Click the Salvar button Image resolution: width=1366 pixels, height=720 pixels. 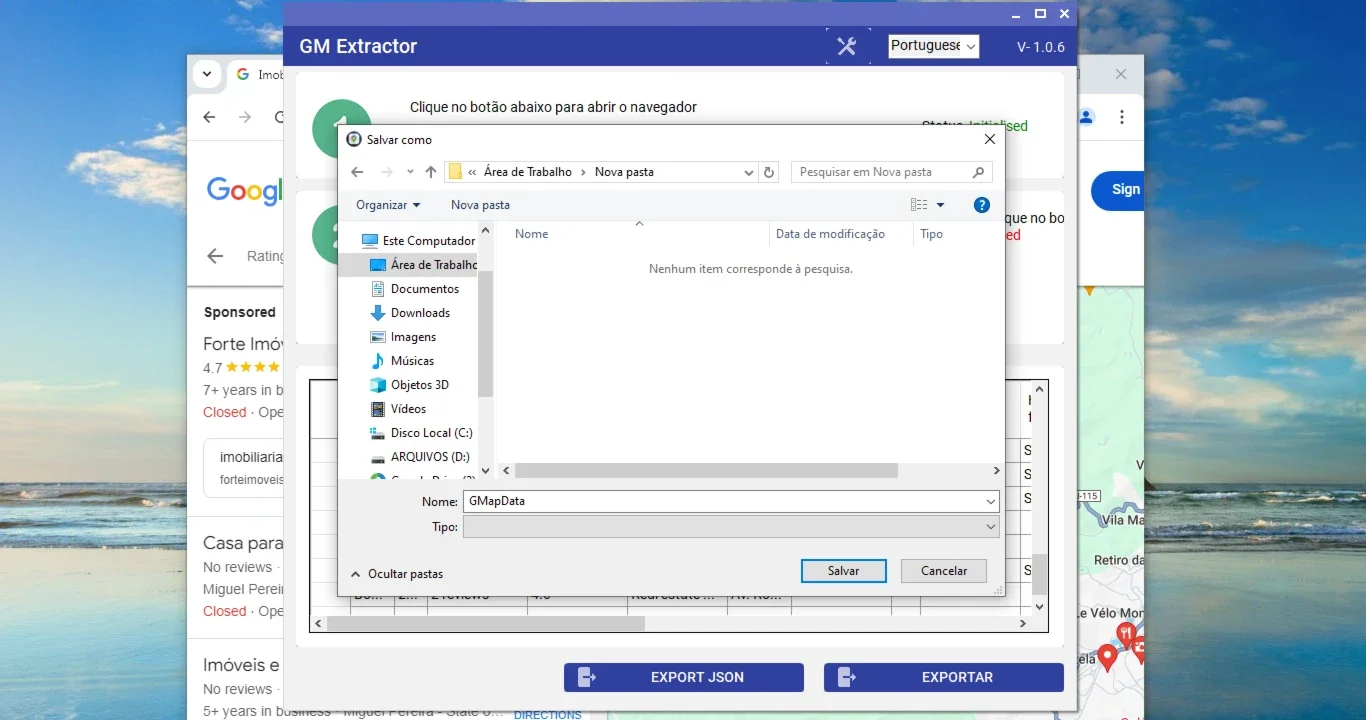click(x=844, y=571)
